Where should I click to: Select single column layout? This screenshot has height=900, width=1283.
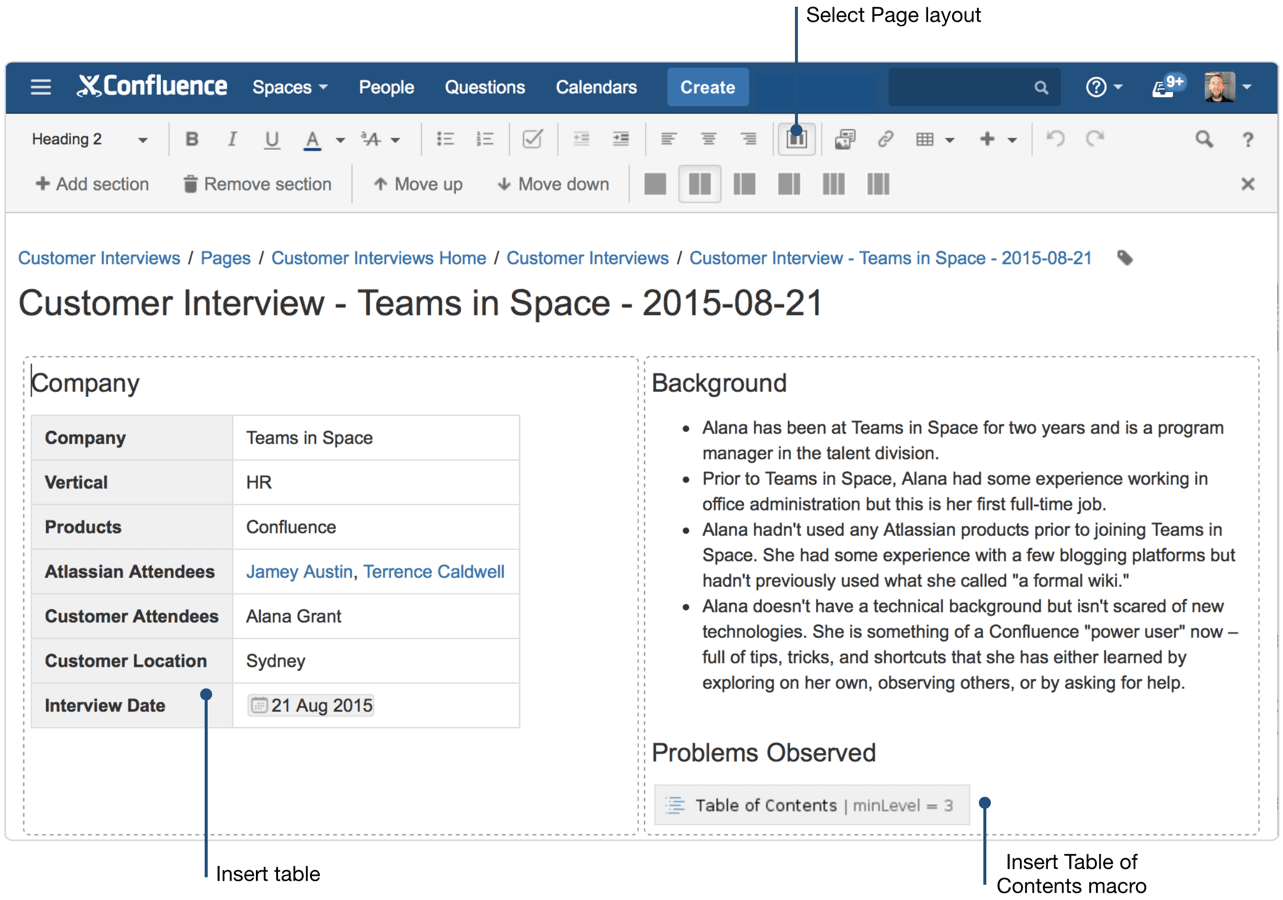click(x=655, y=184)
